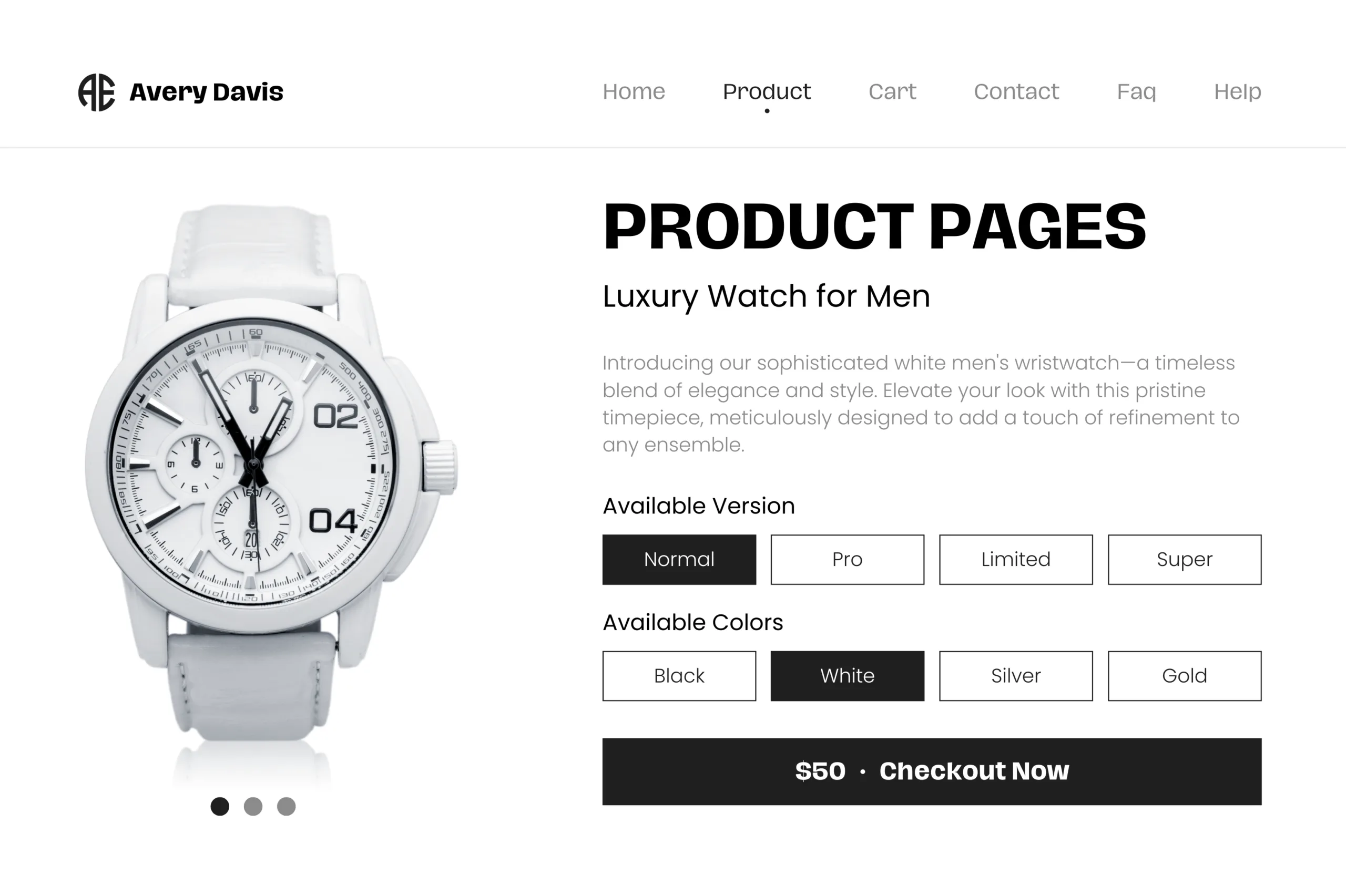Image resolution: width=1346 pixels, height=896 pixels.
Task: Open the Home menu item
Action: 634,91
